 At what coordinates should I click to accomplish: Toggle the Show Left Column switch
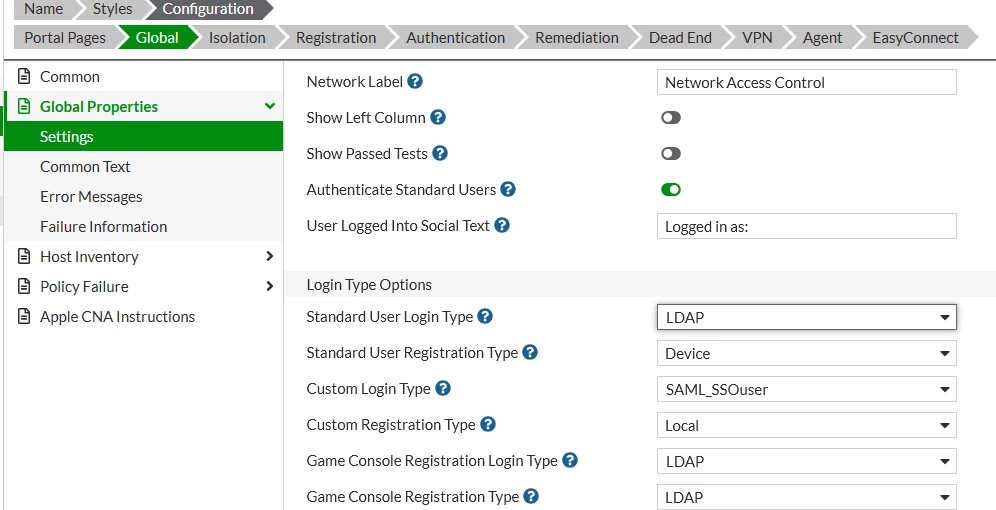click(671, 117)
